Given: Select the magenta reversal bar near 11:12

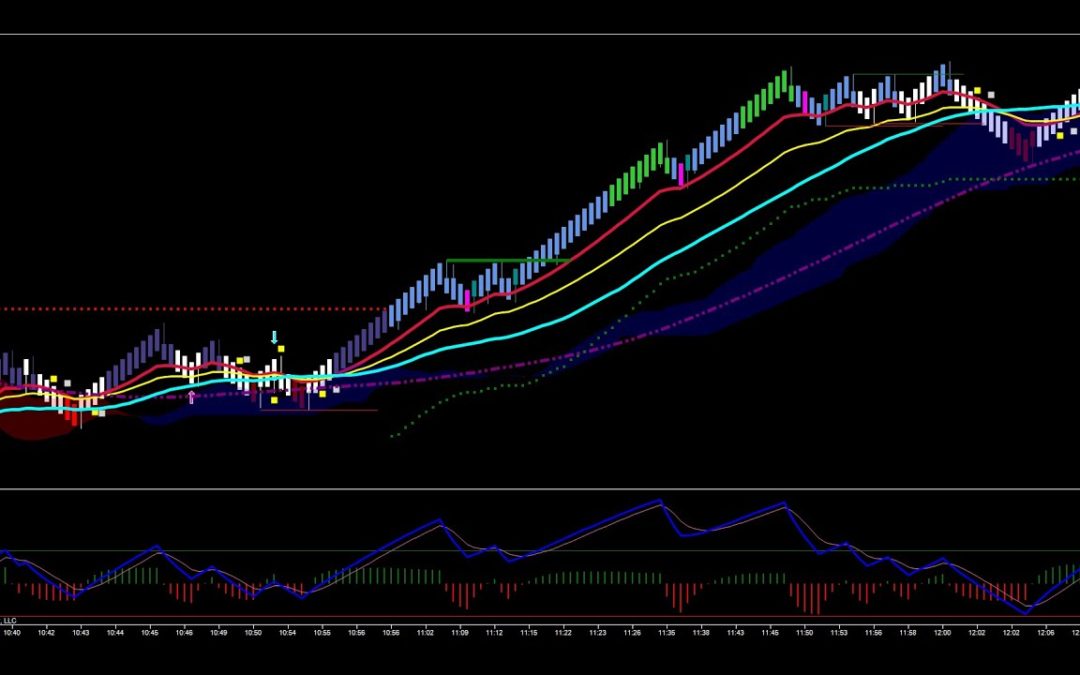Looking at the screenshot, I should (468, 299).
